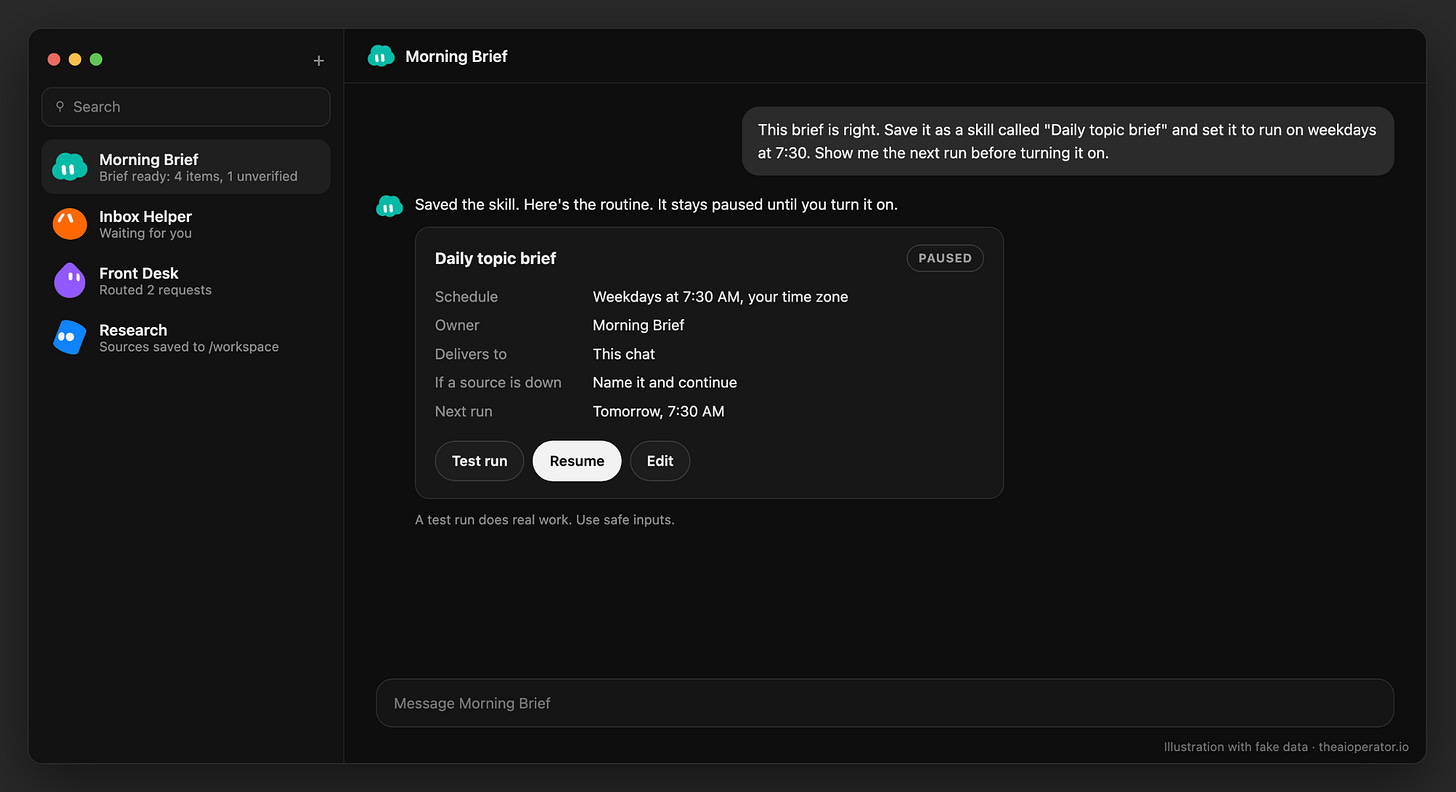The image size is (1456, 792).
Task: Click the note 'A test run does real work'
Action: [x=545, y=520]
